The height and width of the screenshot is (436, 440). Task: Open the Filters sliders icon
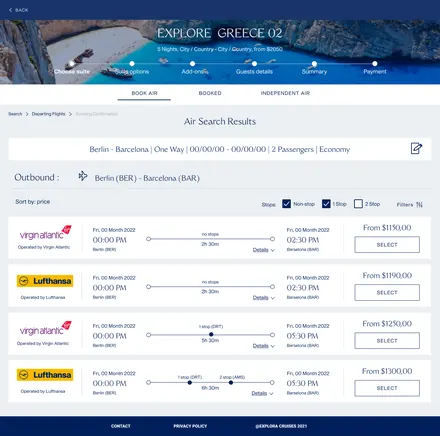point(419,205)
